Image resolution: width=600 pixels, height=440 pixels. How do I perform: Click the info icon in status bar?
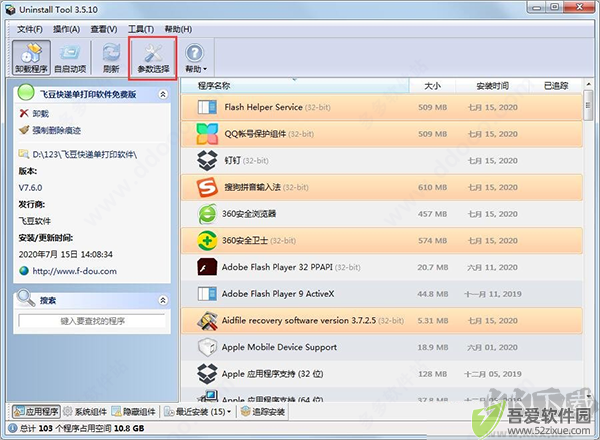pos(13,428)
